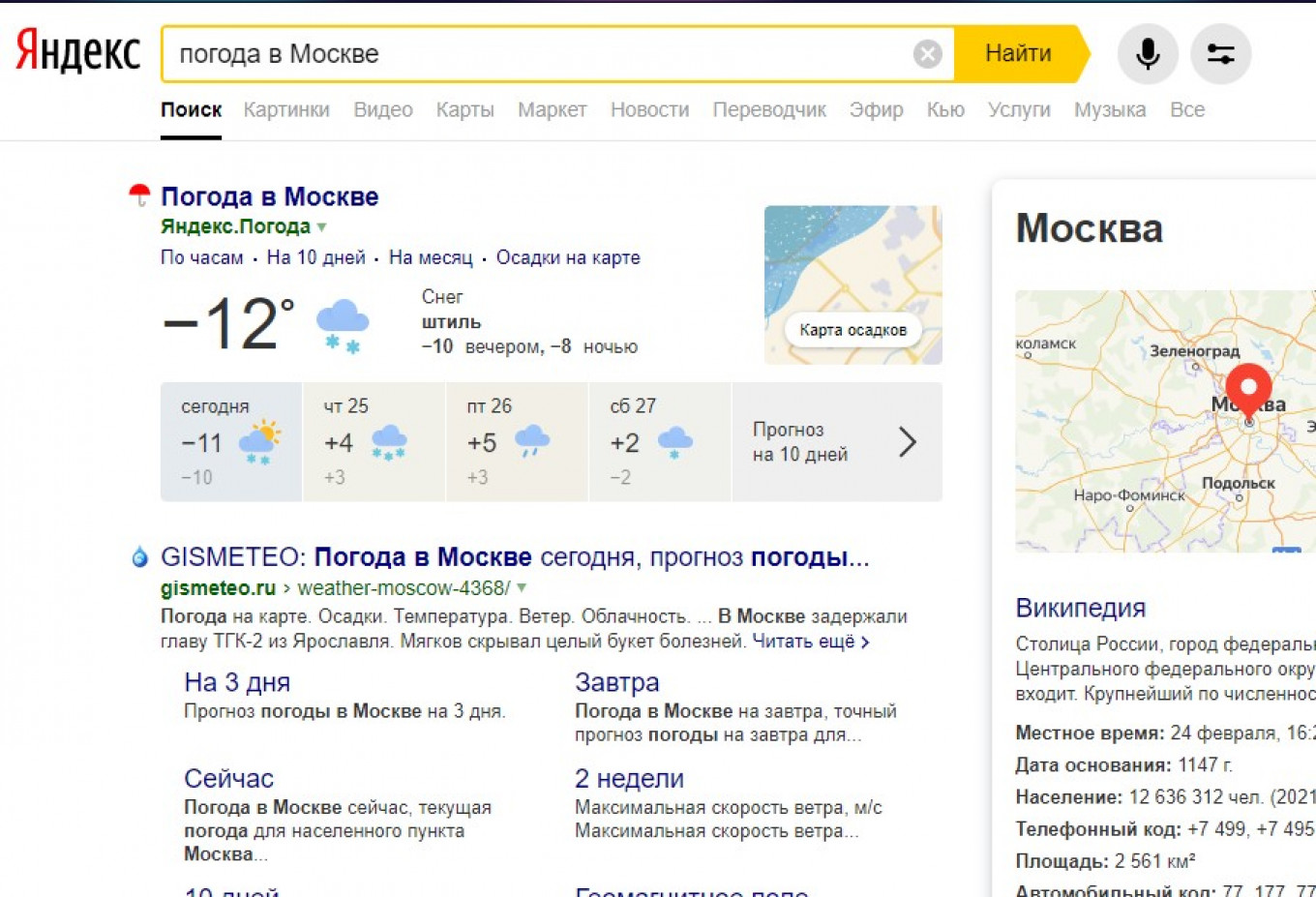Click the Наро-Фоминск label on the map
Screen dimensions: 1316x897
click(1129, 495)
